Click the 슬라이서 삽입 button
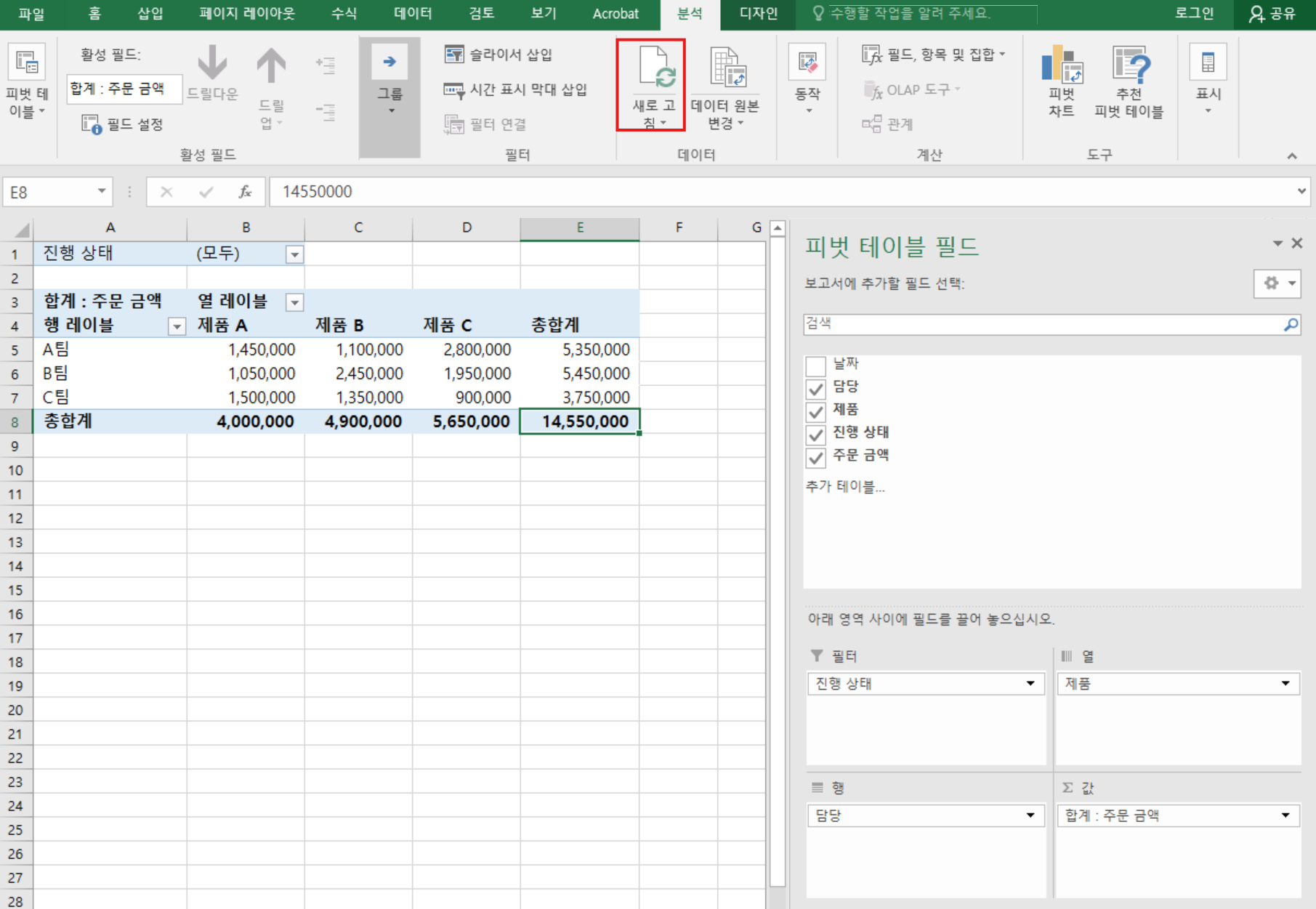The height and width of the screenshot is (909, 1316). point(498,54)
